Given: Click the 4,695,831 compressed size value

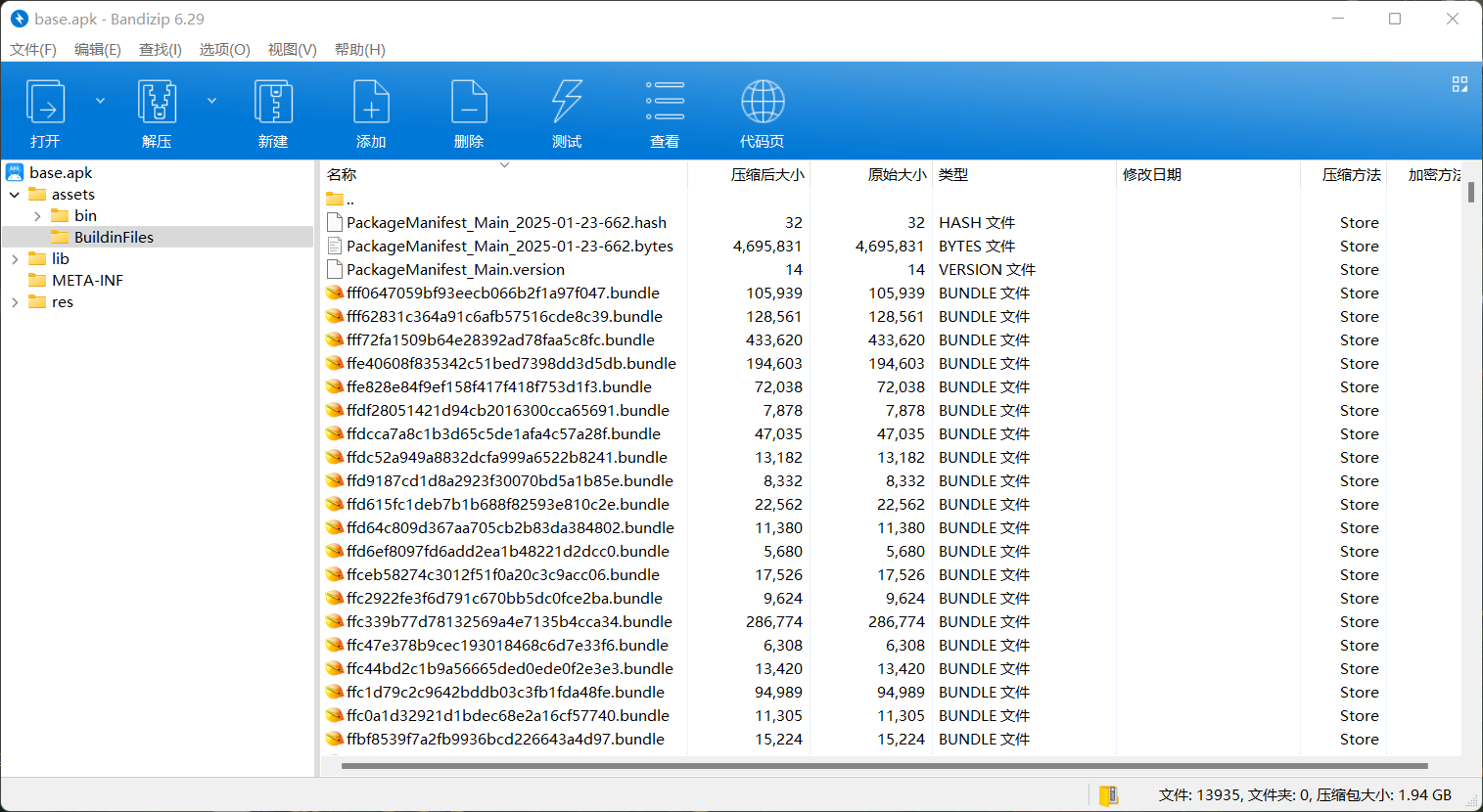Looking at the screenshot, I should pyautogui.click(x=767, y=246).
